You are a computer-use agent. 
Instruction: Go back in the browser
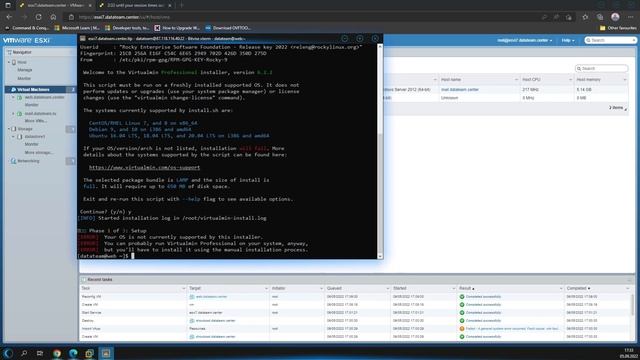point(9,17)
